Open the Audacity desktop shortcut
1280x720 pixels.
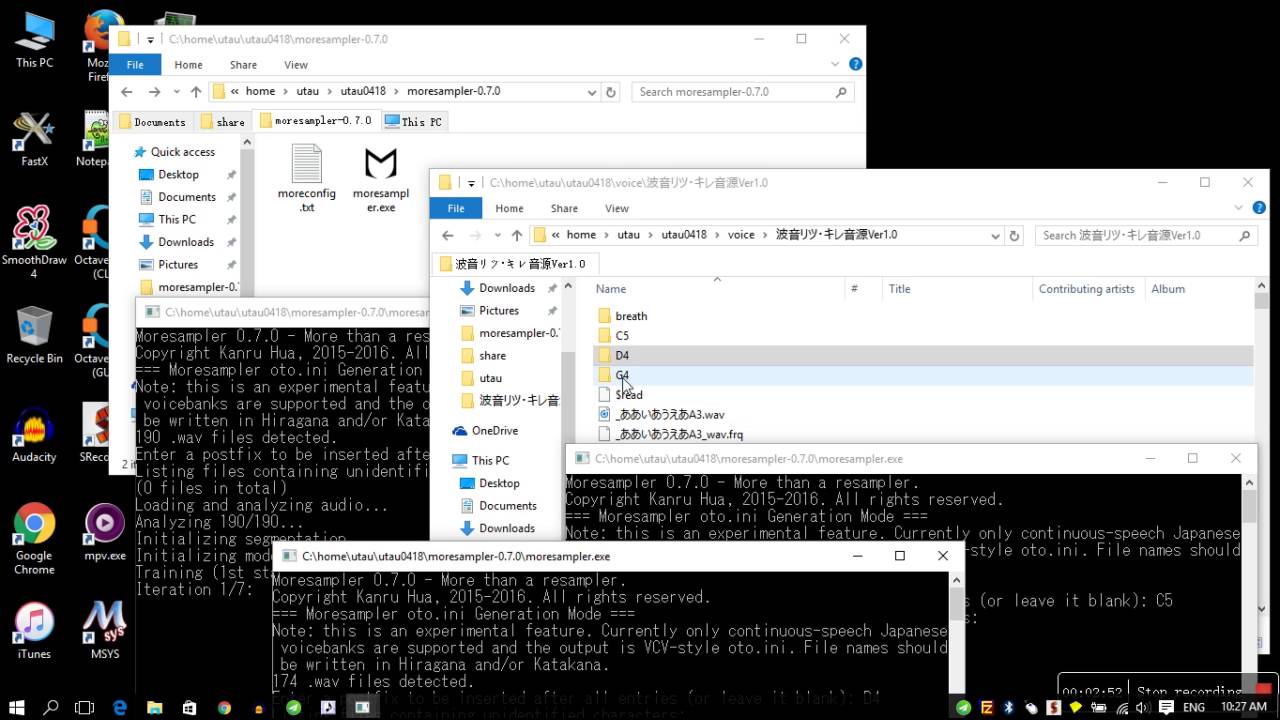[x=34, y=436]
